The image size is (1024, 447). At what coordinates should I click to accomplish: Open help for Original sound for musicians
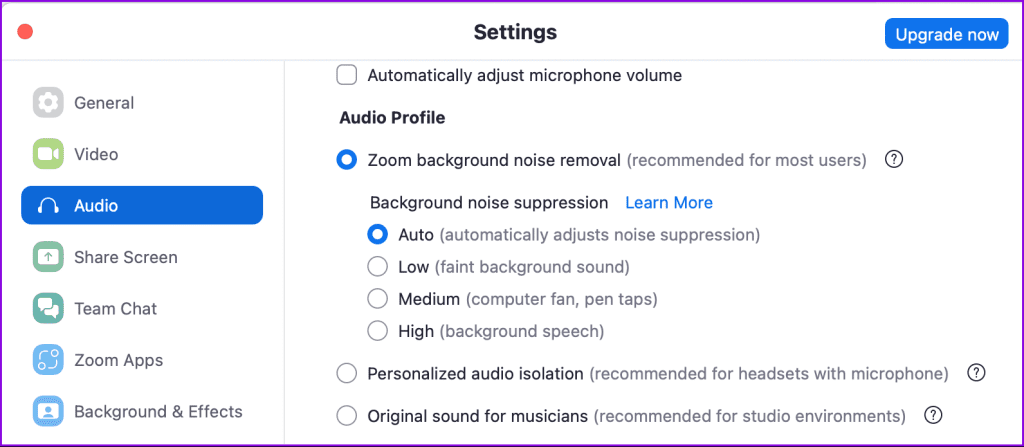[x=934, y=414]
